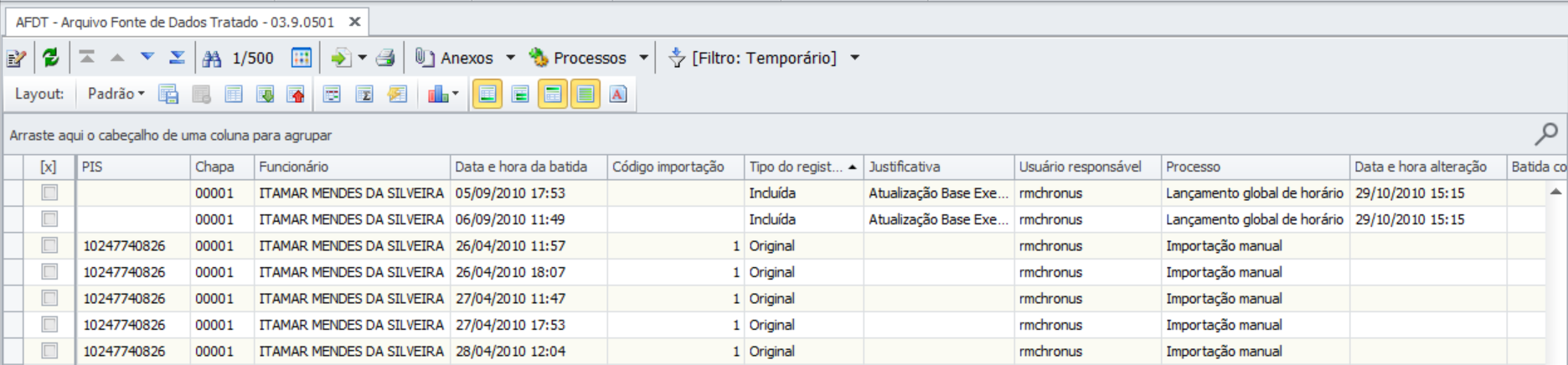Click the Tipo do registro sorted column header
Image resolution: width=1568 pixels, height=365 pixels.
[x=804, y=167]
